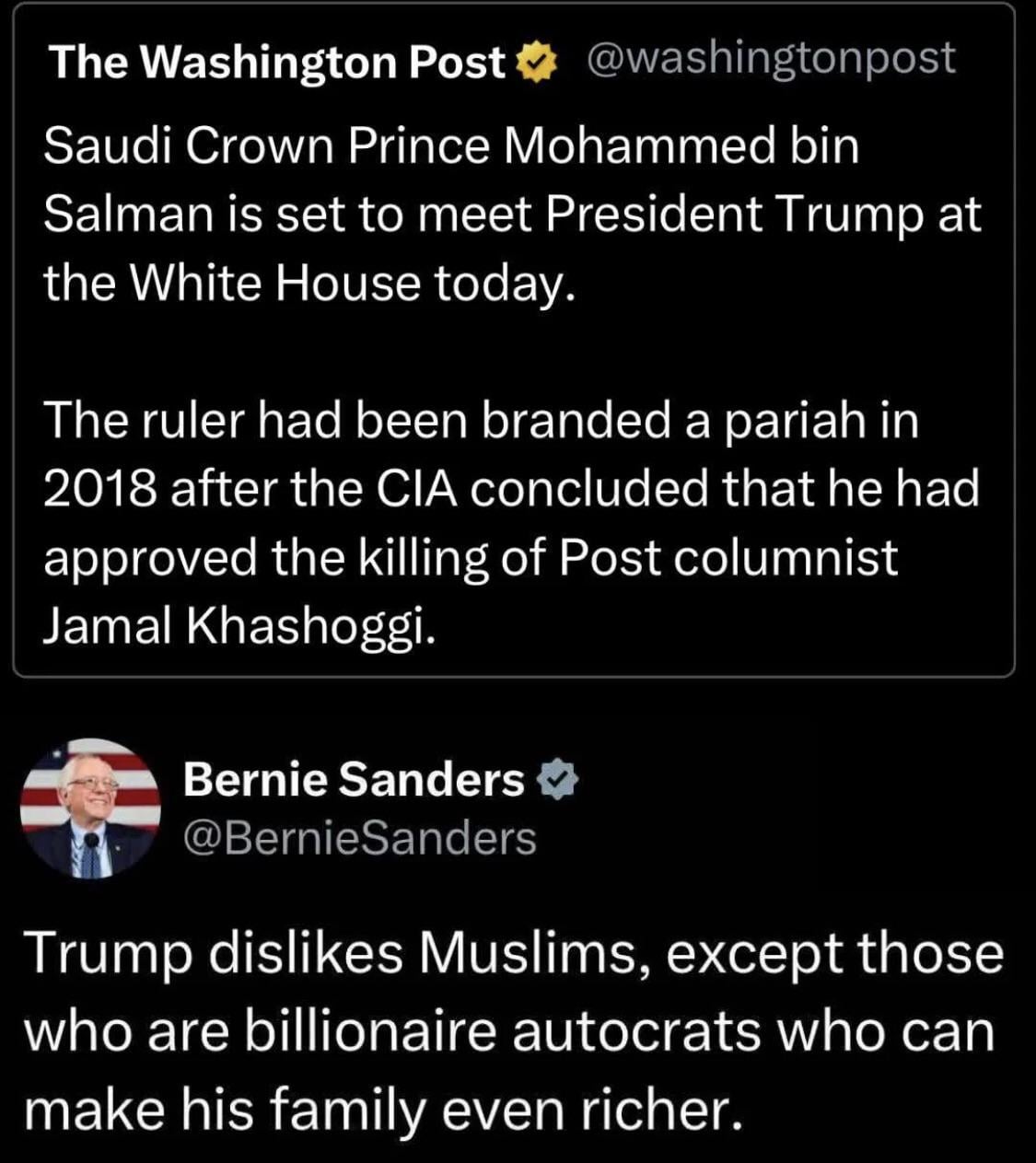Click "billionaire autocrats" in Sanders' tweet
The width and height of the screenshot is (1036, 1163).
coord(503,1031)
